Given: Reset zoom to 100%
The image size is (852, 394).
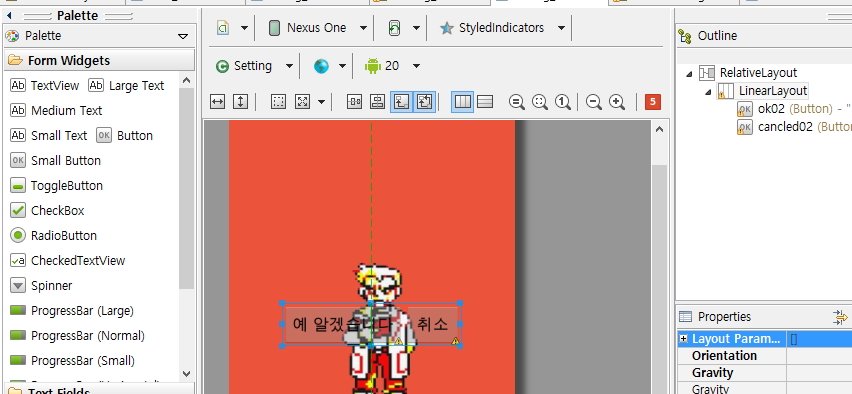Looking at the screenshot, I should 562,102.
